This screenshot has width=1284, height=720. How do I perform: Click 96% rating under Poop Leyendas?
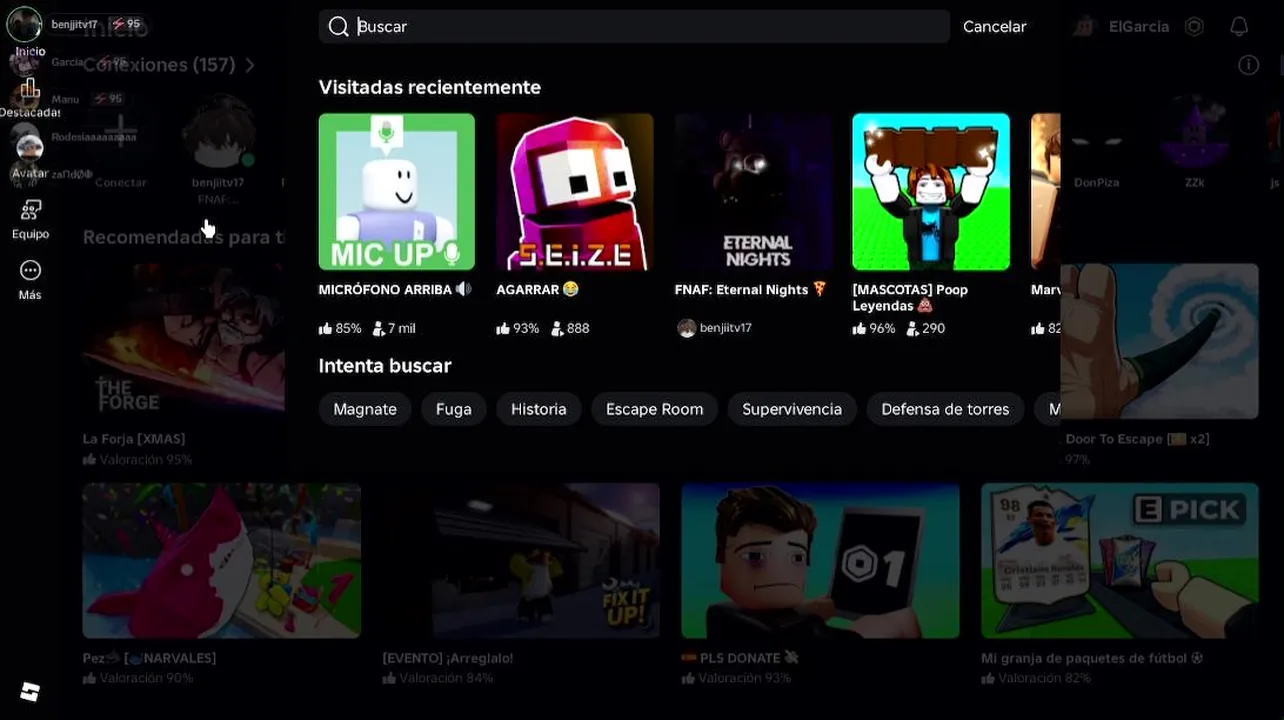(x=874, y=328)
